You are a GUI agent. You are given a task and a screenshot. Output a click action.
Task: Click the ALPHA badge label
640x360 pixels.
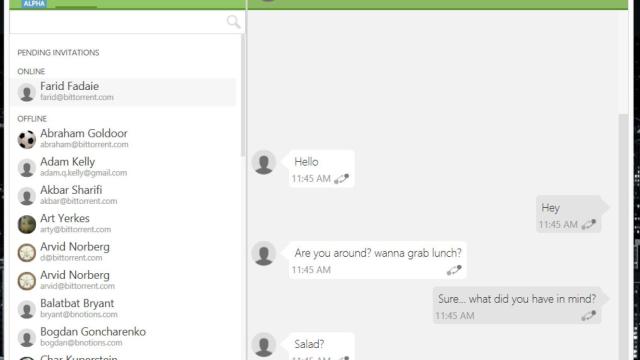coord(34,4)
